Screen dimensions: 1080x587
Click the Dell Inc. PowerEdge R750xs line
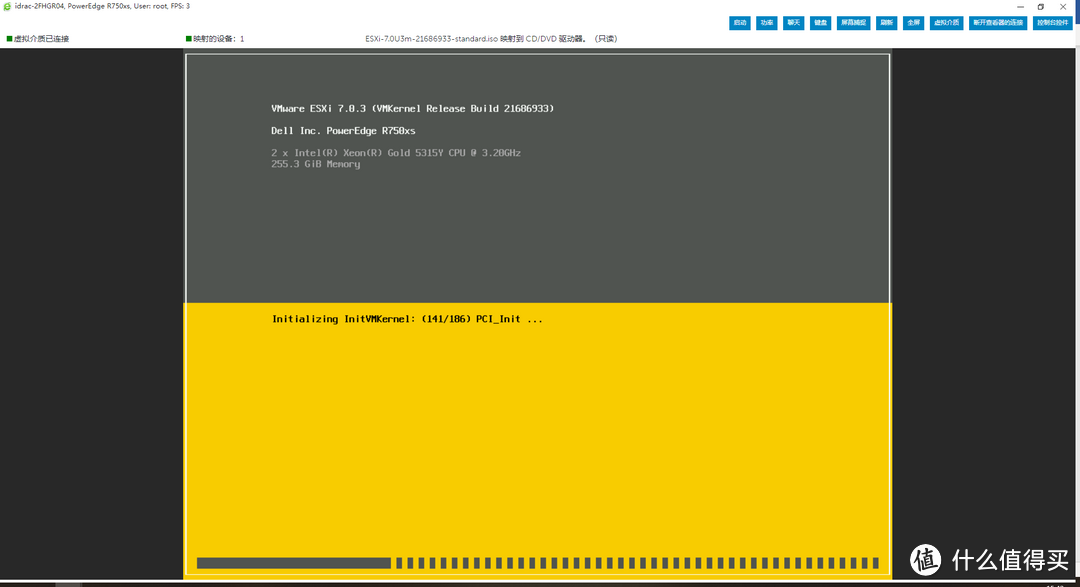click(343, 131)
